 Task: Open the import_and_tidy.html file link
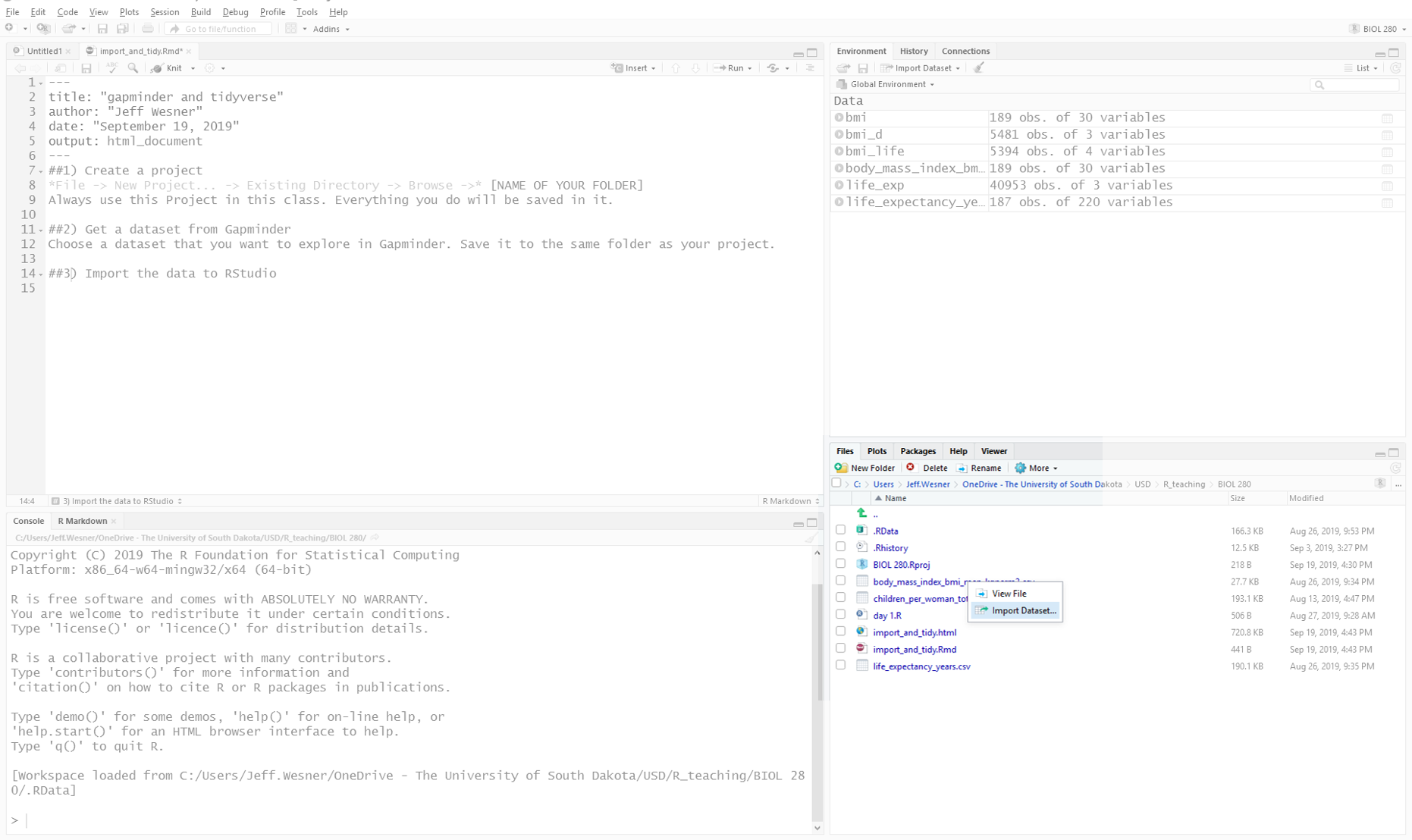[914, 632]
